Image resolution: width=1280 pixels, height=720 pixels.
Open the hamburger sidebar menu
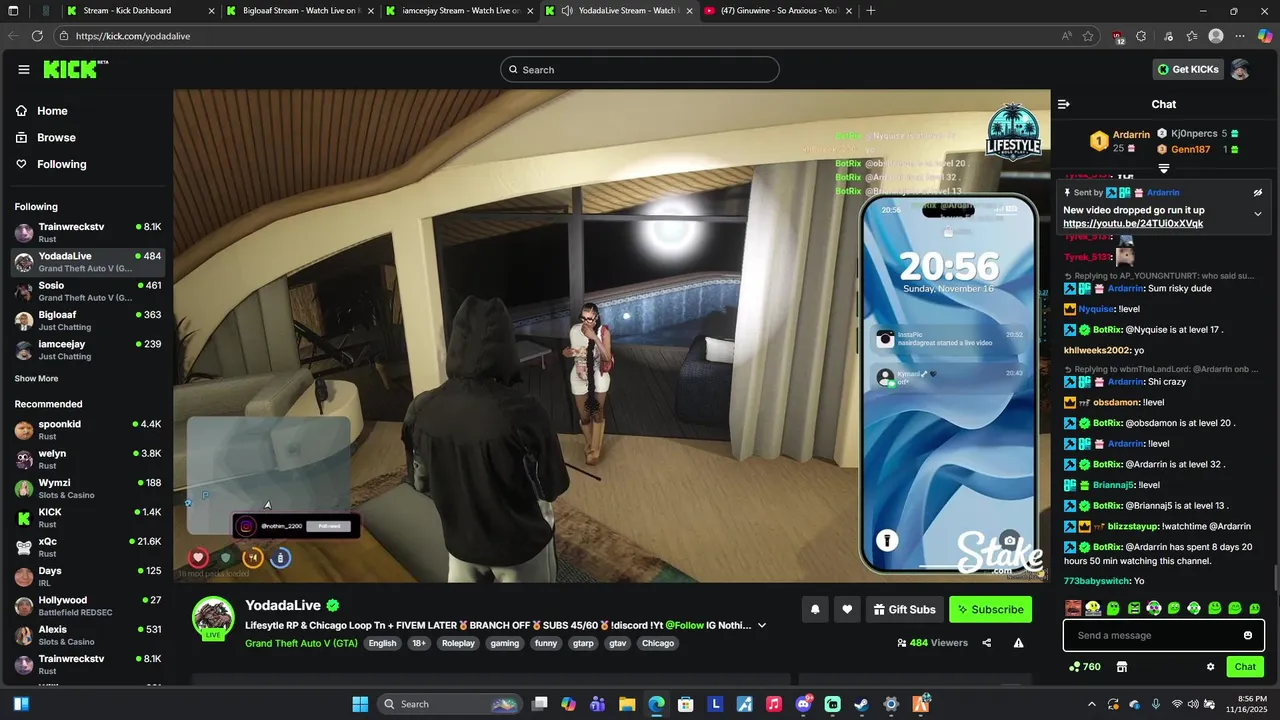23,69
